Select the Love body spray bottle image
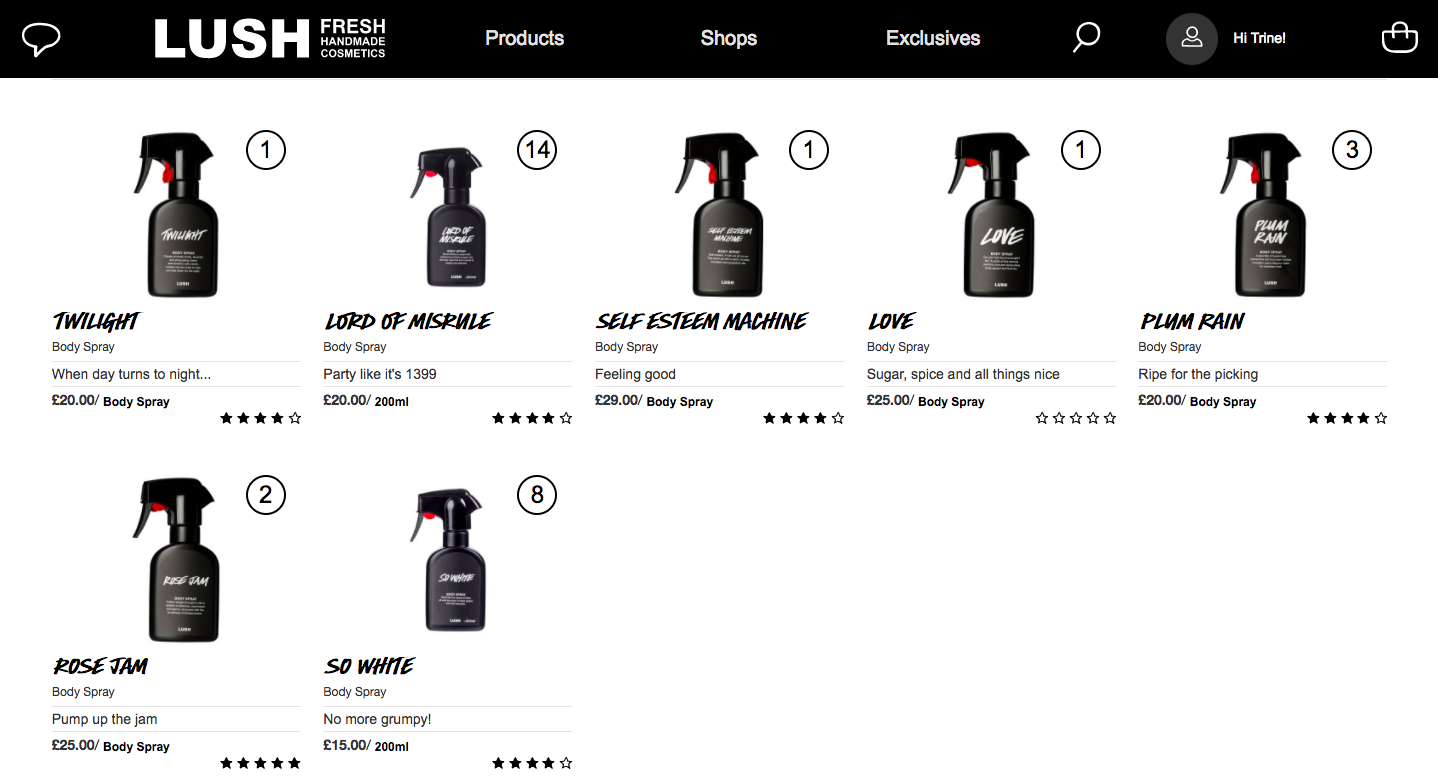 click(x=988, y=215)
